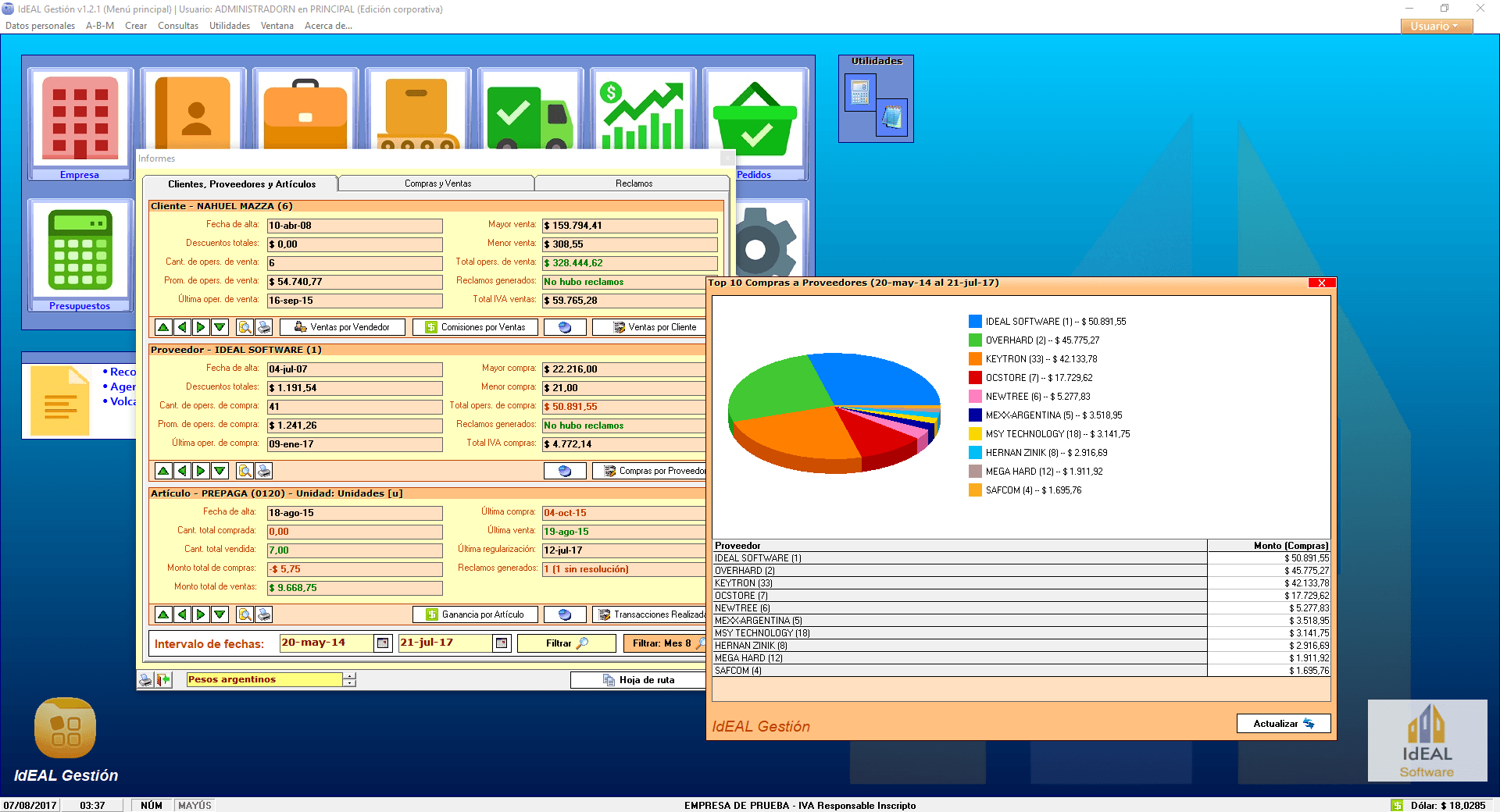Click blue IDEAL SOFTWARE legend swatch
Viewport: 1500px width, 812px height.
coord(975,322)
